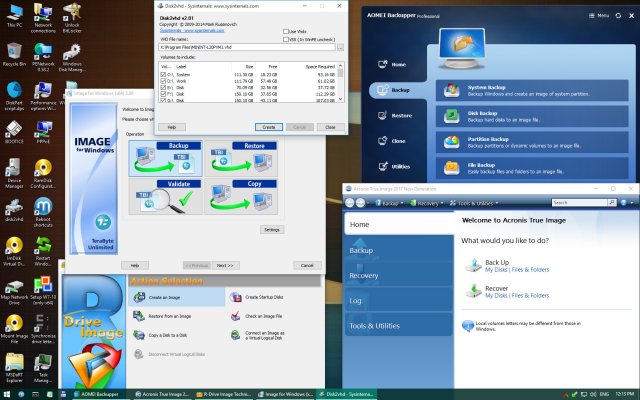The width and height of the screenshot is (640, 400).
Task: Enable the Use Vhdx checkbox
Action: tap(286, 31)
